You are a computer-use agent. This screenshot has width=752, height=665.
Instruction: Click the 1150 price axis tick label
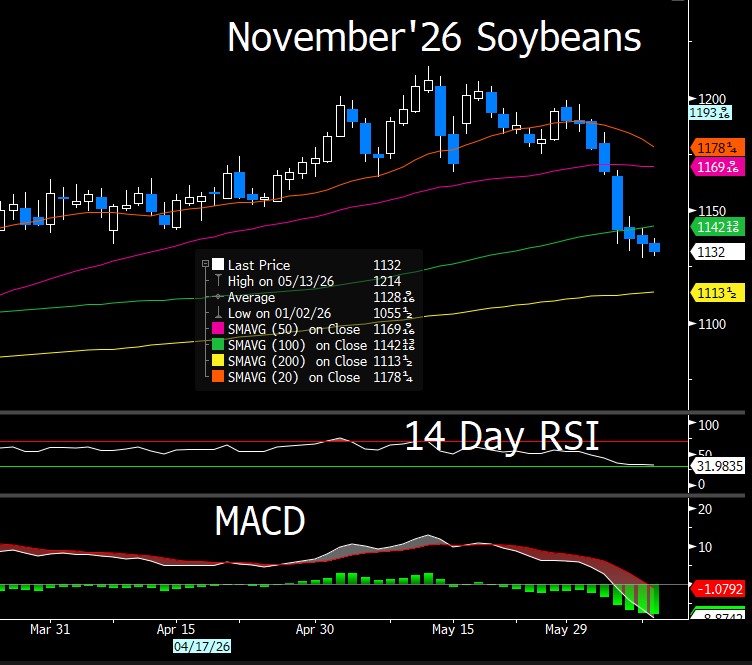tap(712, 211)
